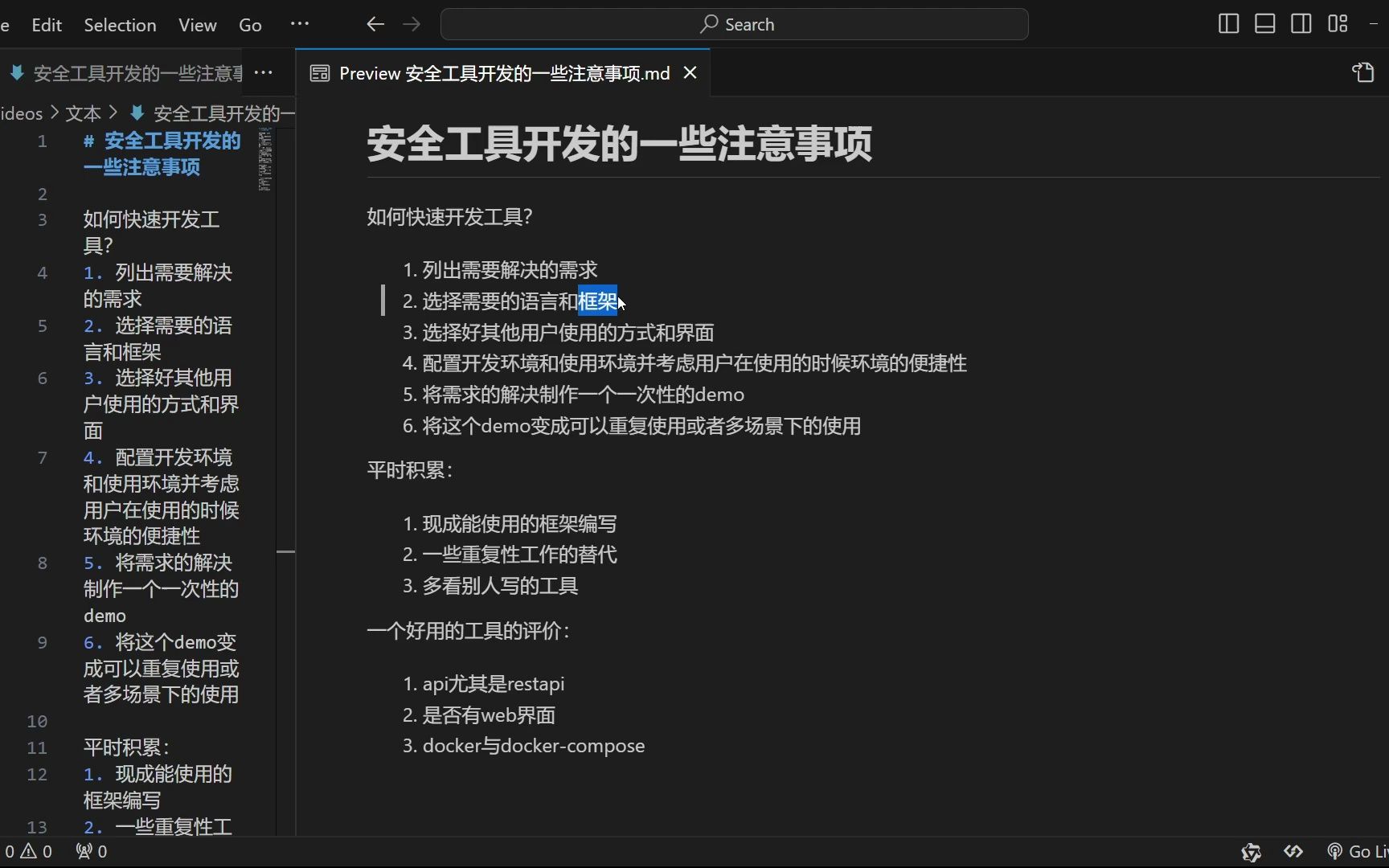The image size is (1389, 868).
Task: Click preview item 列出需要解决的需求
Action: click(x=510, y=270)
